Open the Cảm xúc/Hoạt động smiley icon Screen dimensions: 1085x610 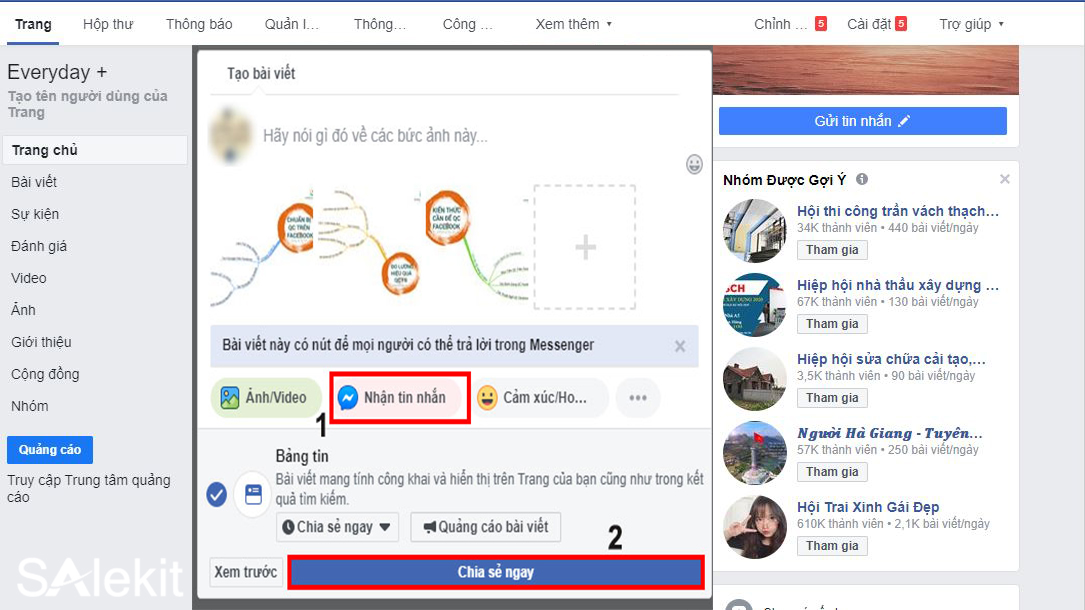click(486, 397)
